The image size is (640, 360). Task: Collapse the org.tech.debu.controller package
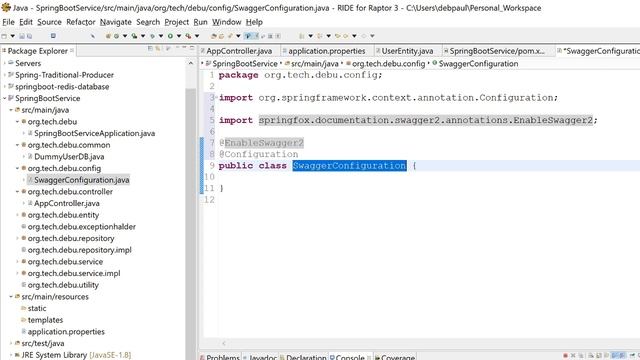pyautogui.click(x=18, y=192)
